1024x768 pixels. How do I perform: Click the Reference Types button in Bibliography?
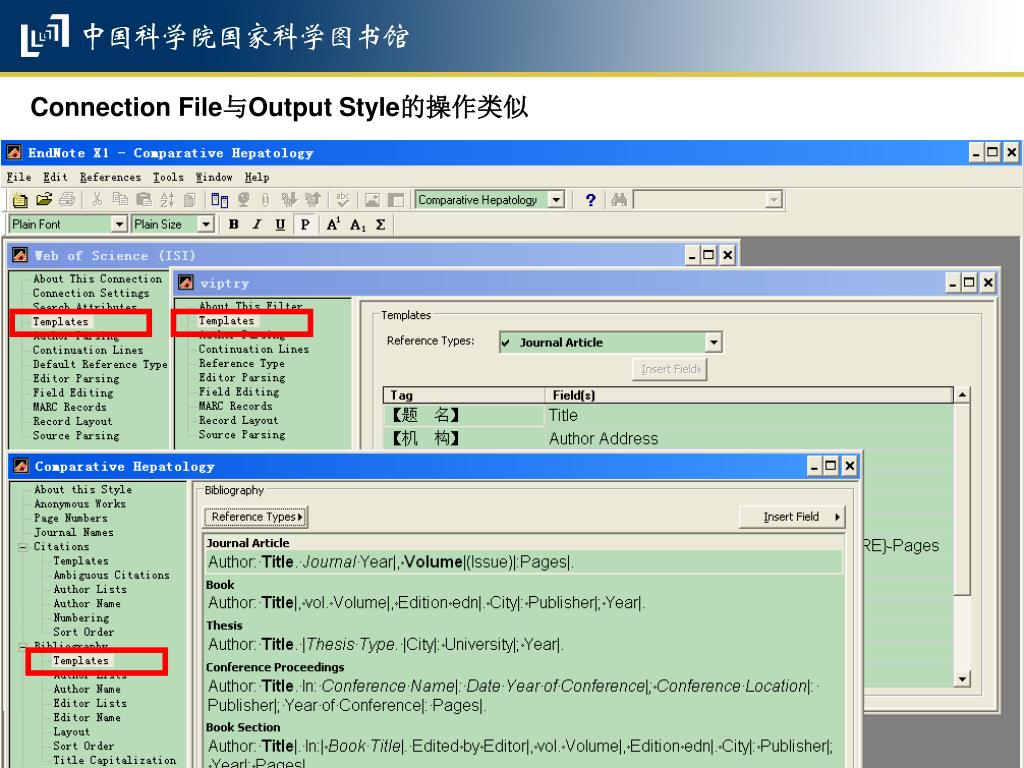pos(255,517)
